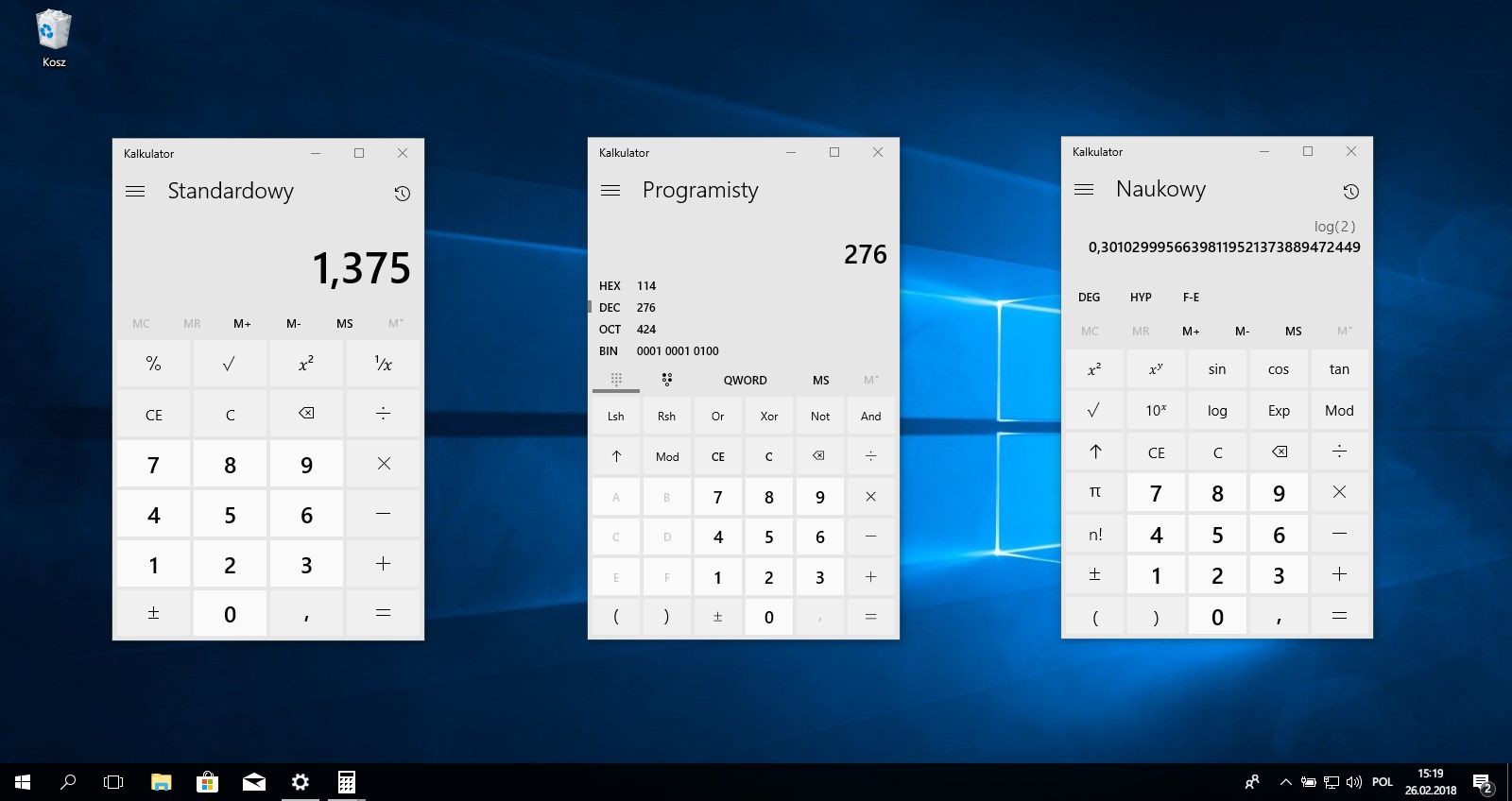Click the sin button in the Naukowy calculator
1512x801 pixels.
1217,369
